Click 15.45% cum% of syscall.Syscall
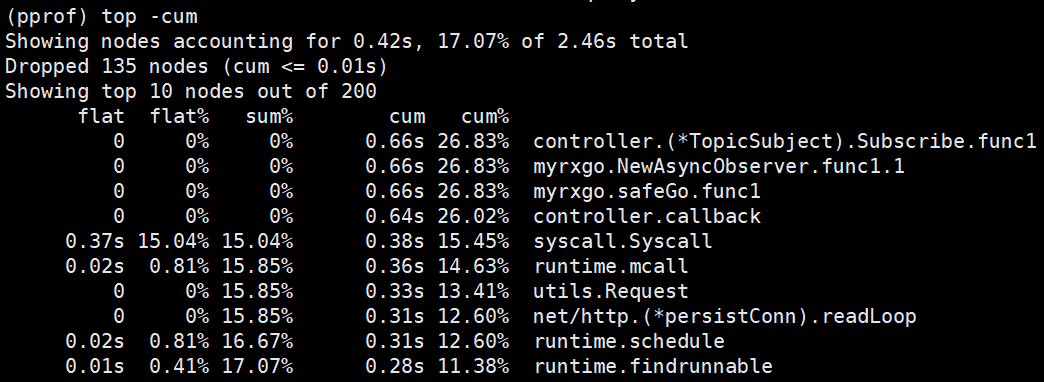Viewport: 1044px width, 382px height. coord(473,241)
